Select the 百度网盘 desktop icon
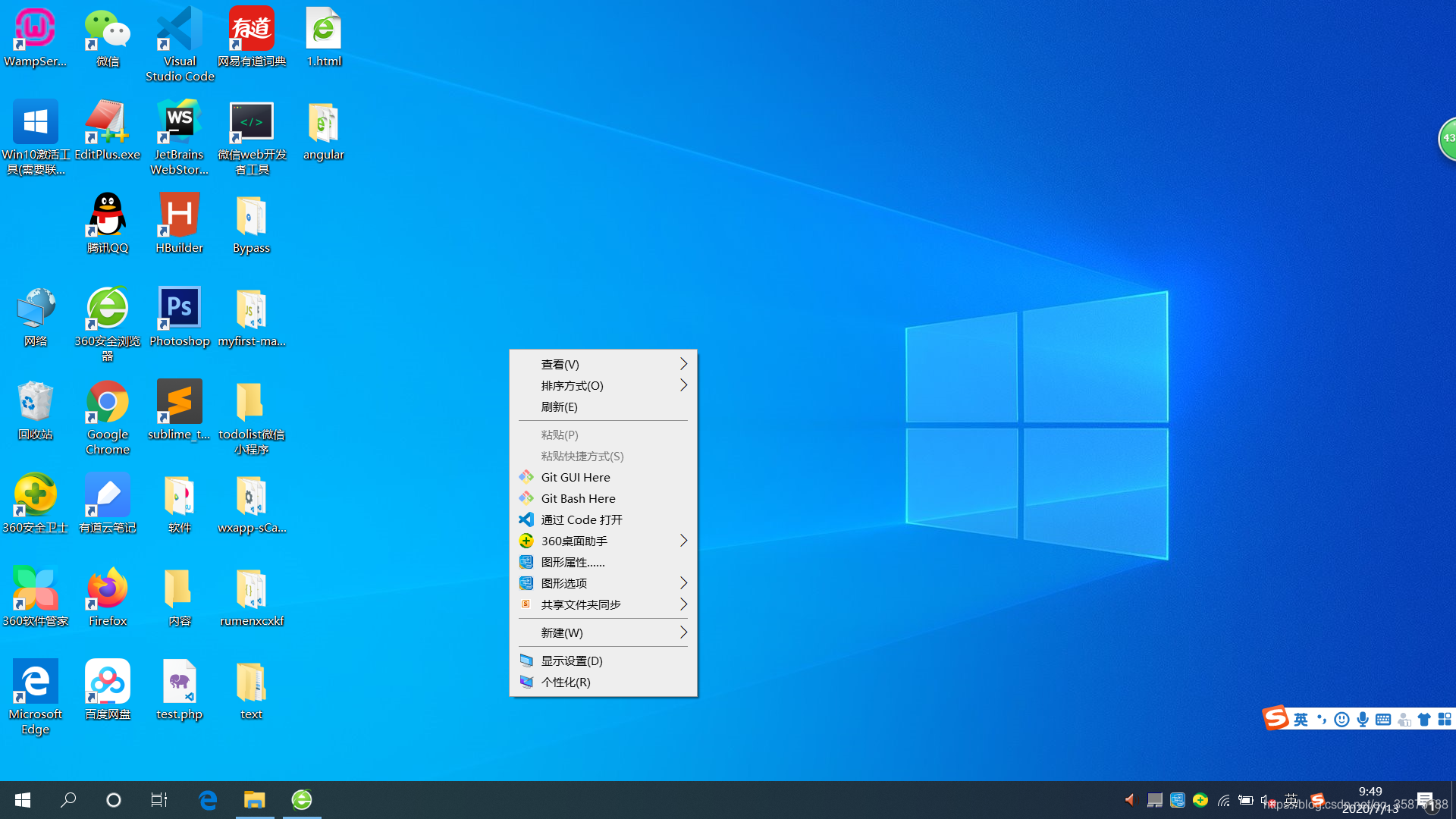Viewport: 1456px width, 819px height. click(x=108, y=682)
